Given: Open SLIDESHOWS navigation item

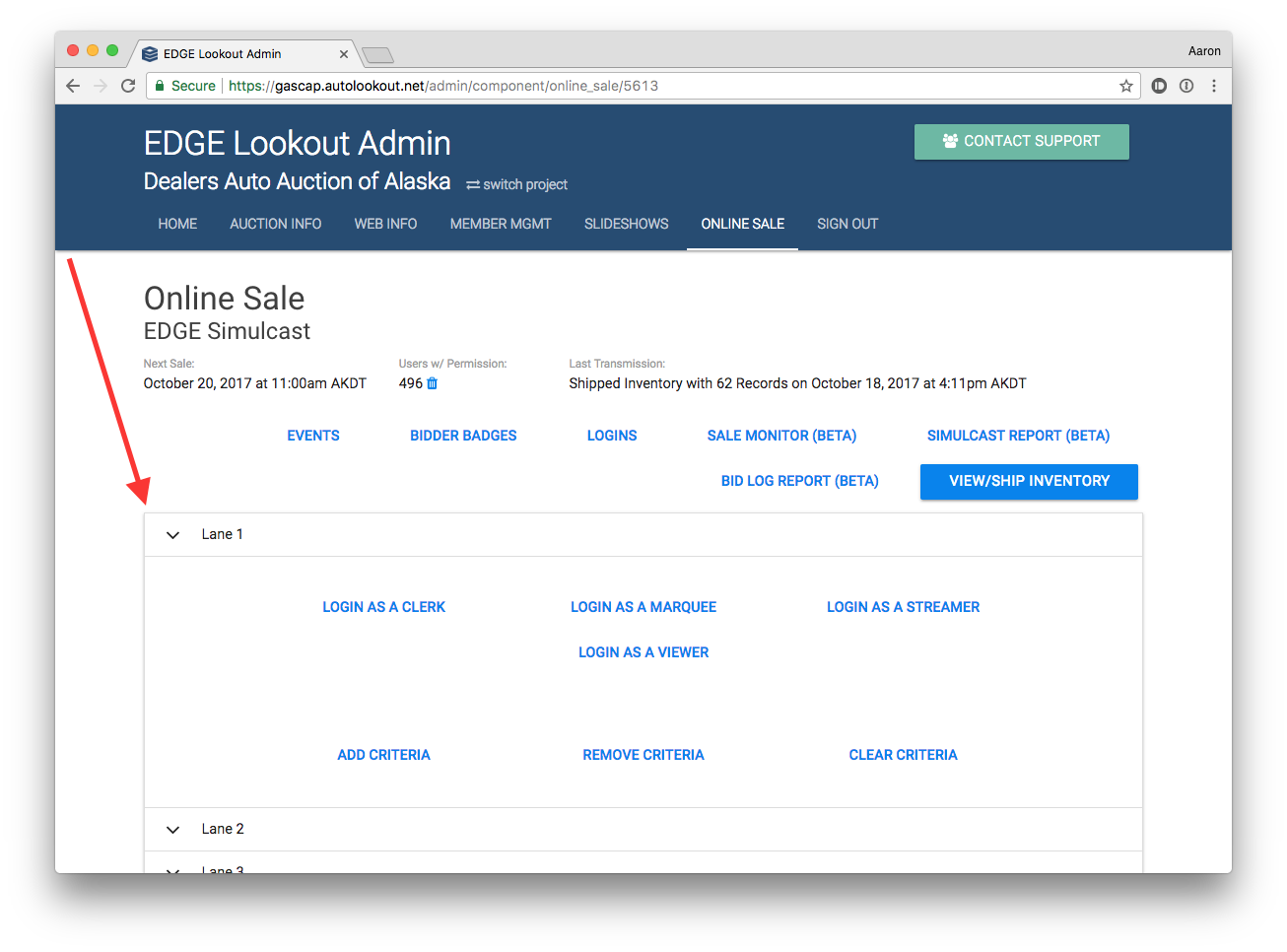Looking at the screenshot, I should (x=626, y=224).
